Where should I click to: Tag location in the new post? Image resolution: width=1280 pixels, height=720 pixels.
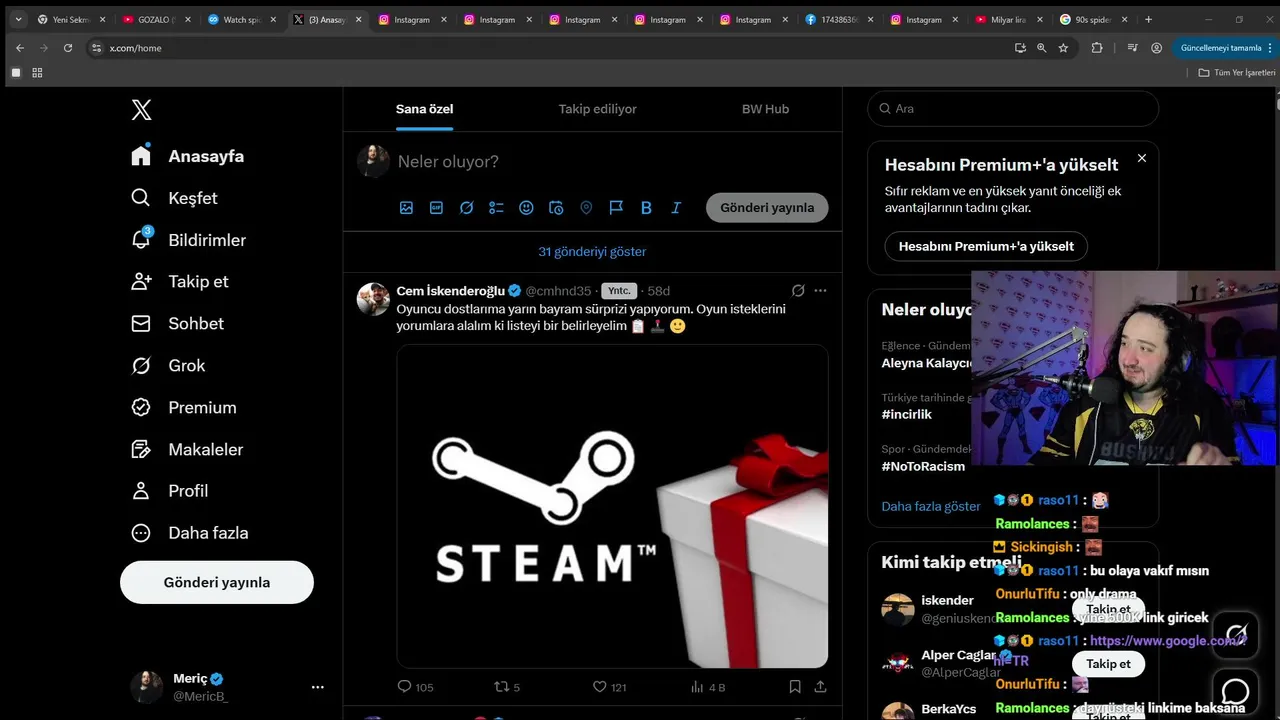tap(586, 208)
